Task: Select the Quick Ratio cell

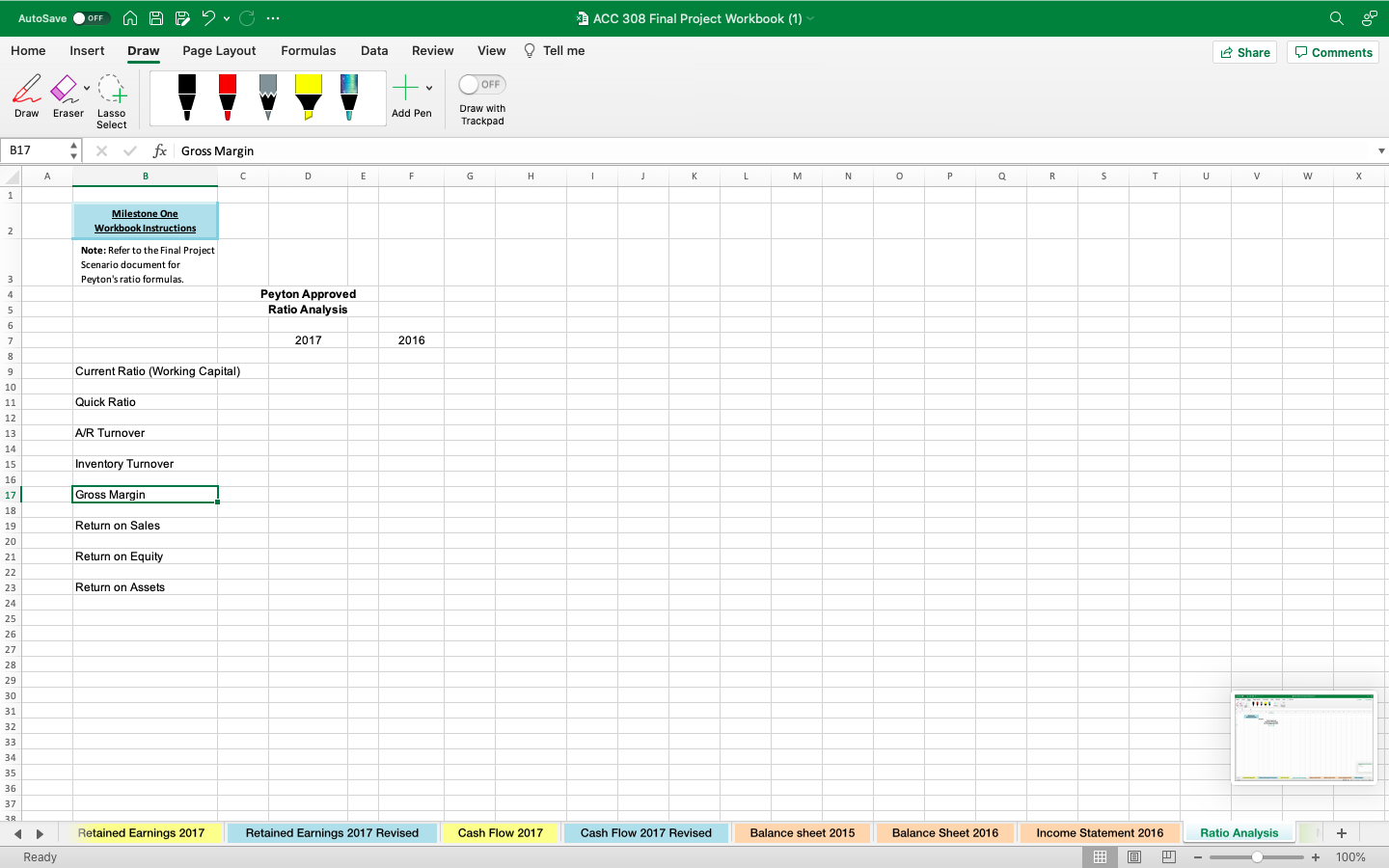Action: click(145, 402)
